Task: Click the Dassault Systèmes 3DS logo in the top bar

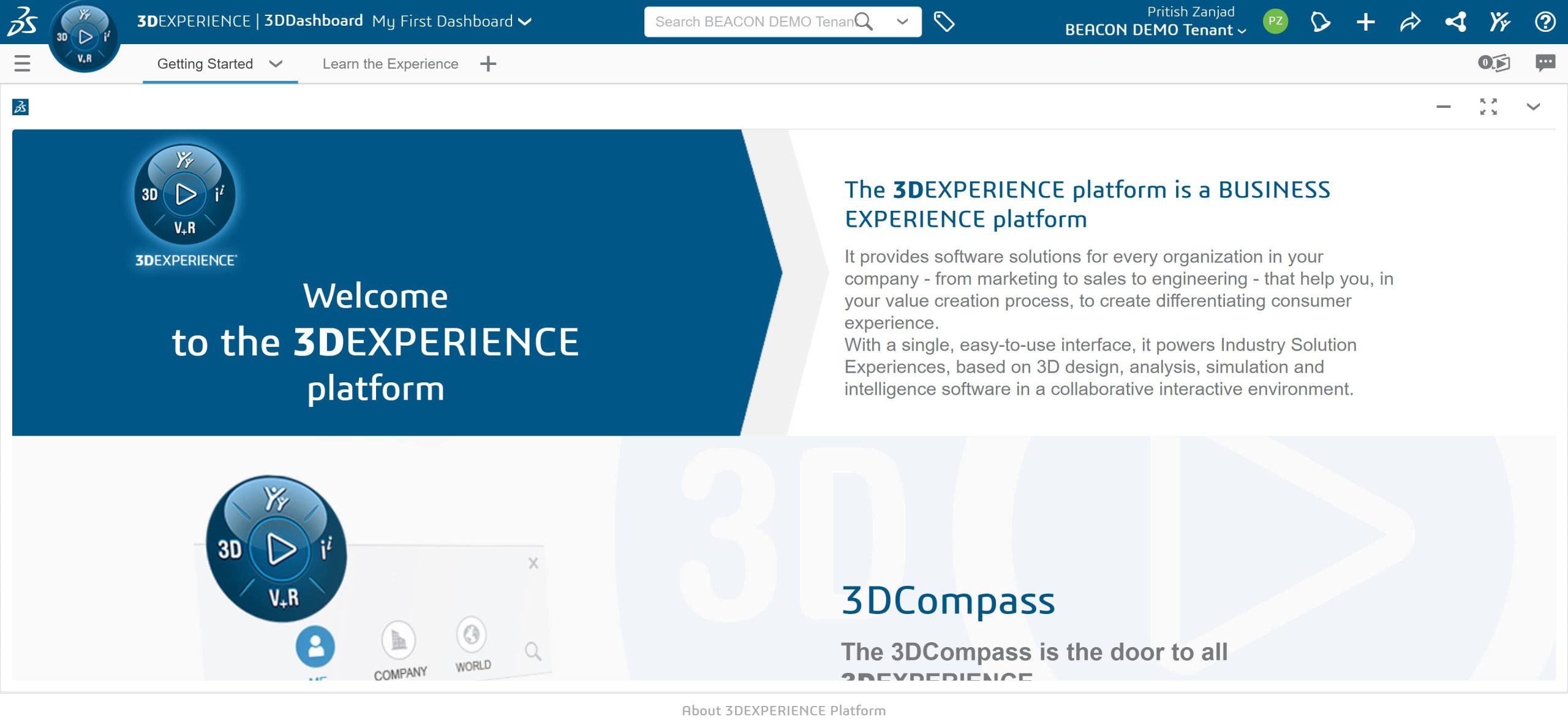Action: click(22, 22)
